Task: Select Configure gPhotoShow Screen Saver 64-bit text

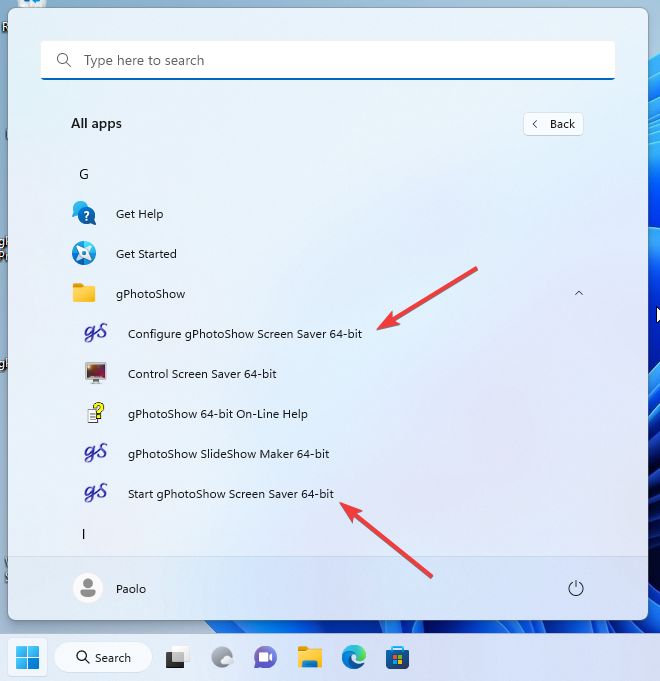Action: 244,334
